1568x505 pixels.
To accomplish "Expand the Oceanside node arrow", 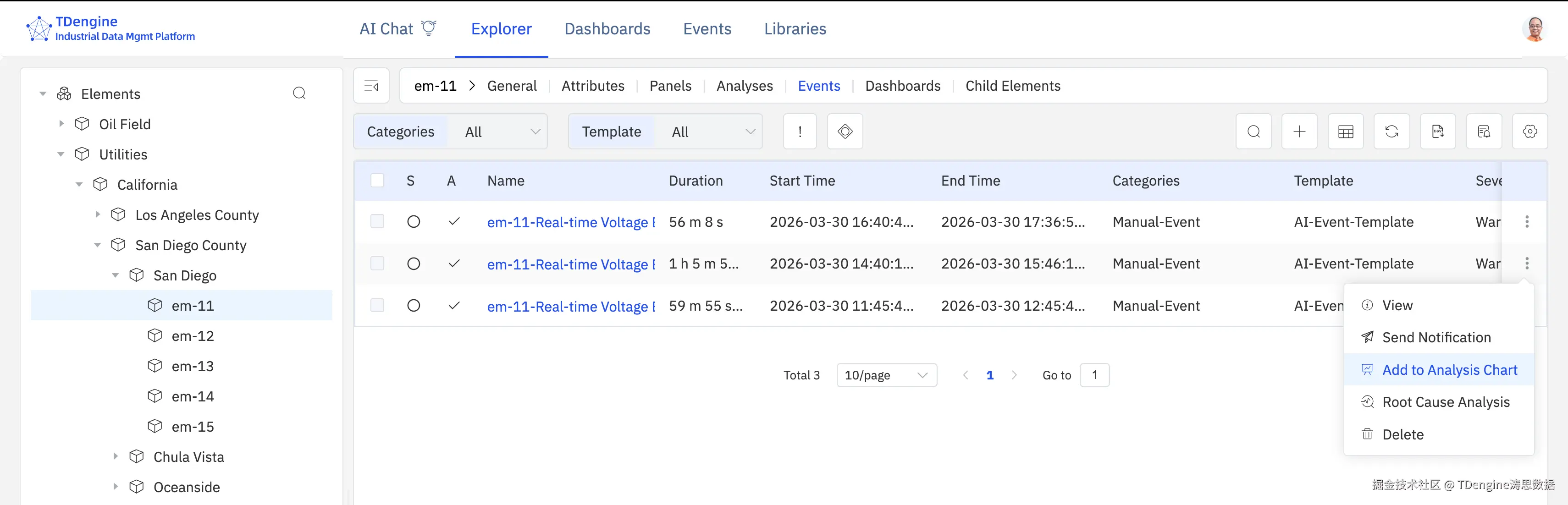I will point(116,487).
